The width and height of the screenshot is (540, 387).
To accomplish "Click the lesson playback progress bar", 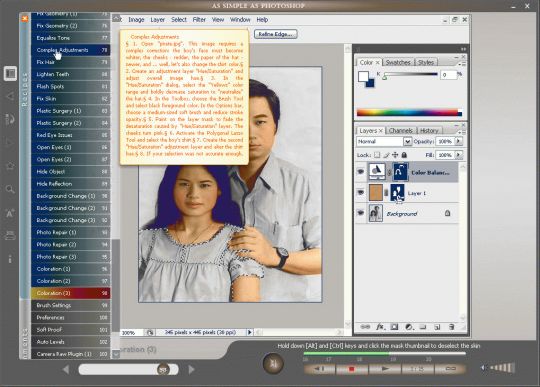I will 384,353.
